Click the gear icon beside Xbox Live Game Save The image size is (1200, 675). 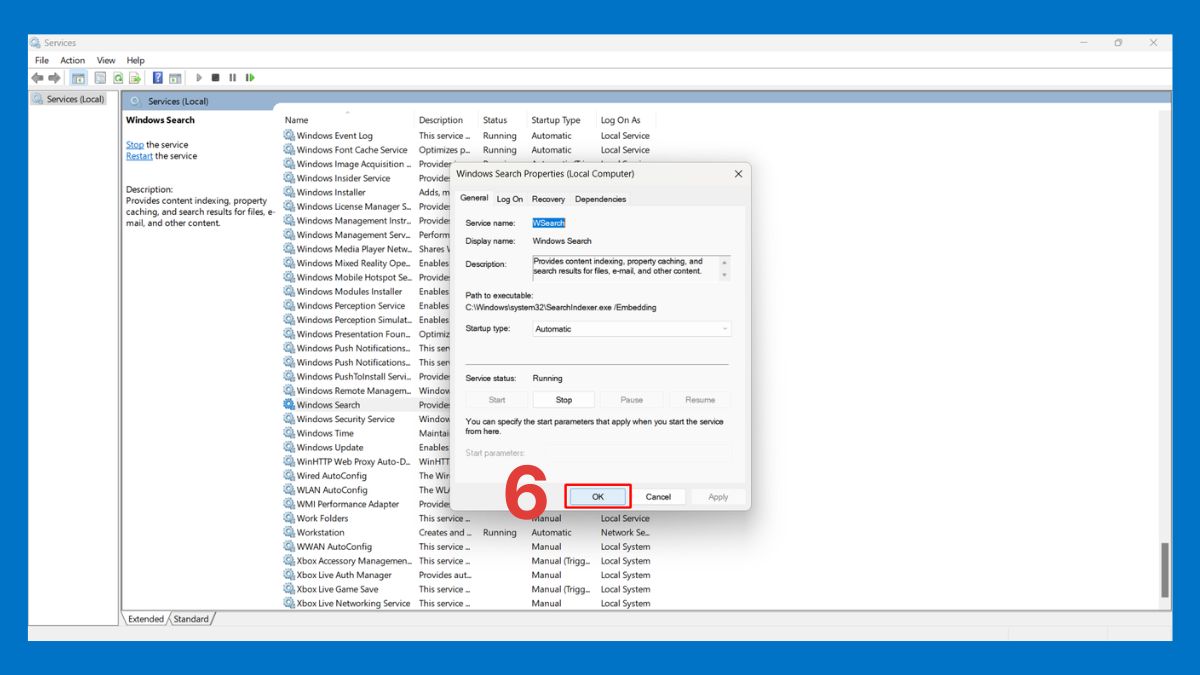coord(289,589)
